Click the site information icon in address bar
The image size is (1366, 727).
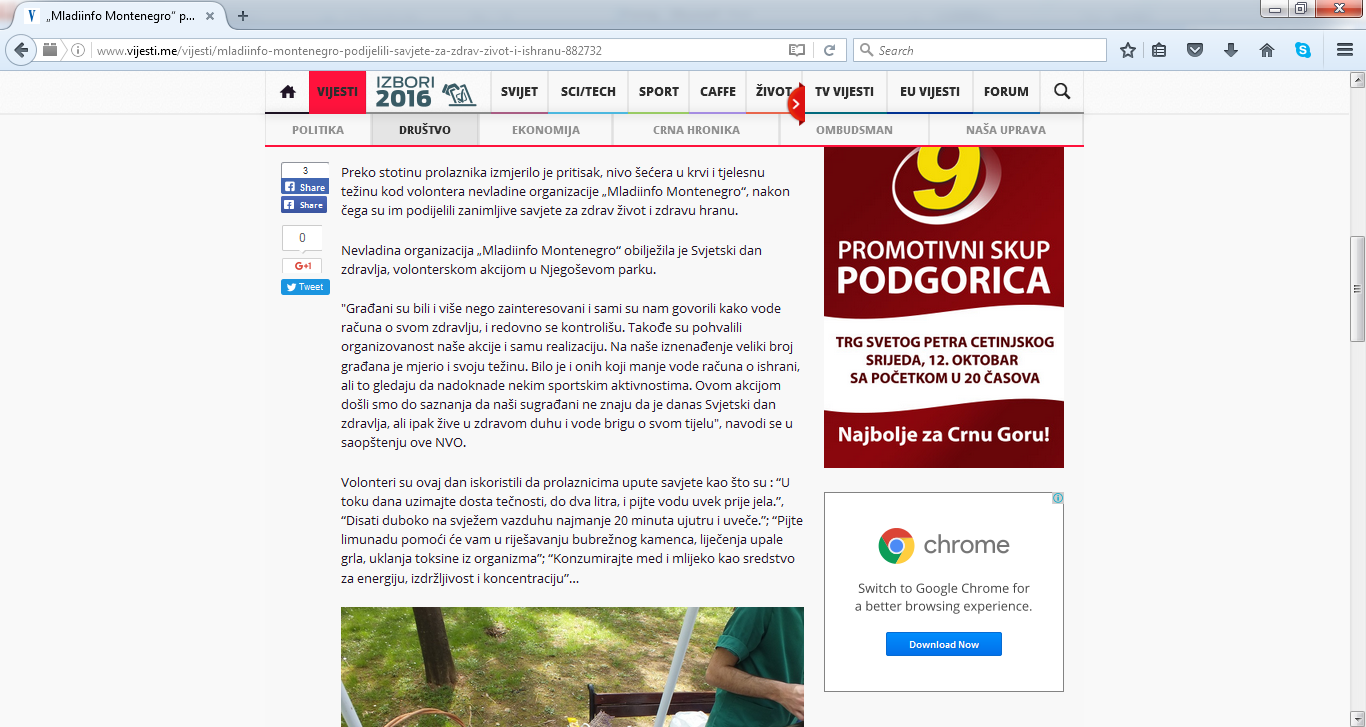78,50
